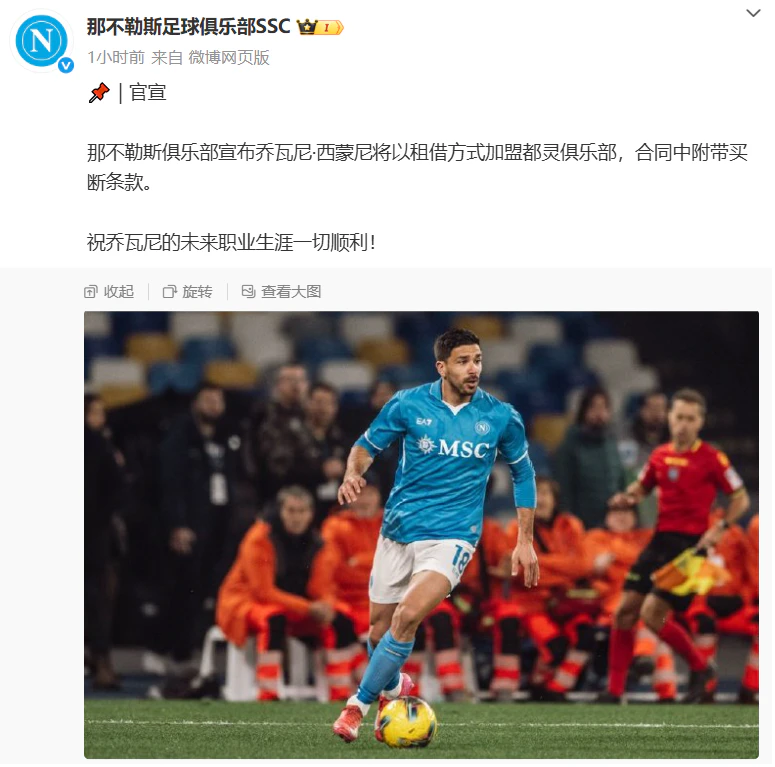Click the 祝乔瓦尼 well-wishes sentence
The image size is (775, 767).
coord(231,242)
